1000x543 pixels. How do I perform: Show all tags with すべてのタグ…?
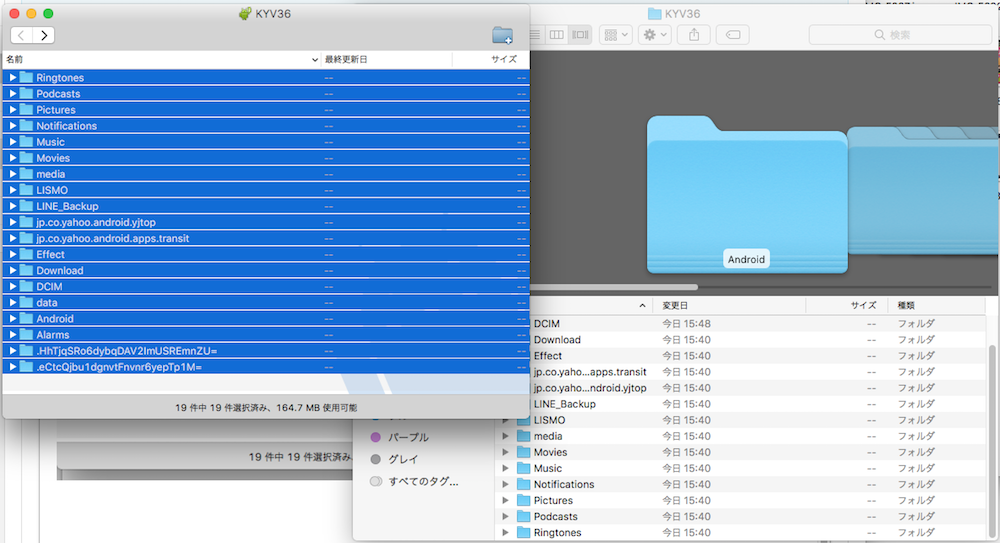click(x=421, y=481)
